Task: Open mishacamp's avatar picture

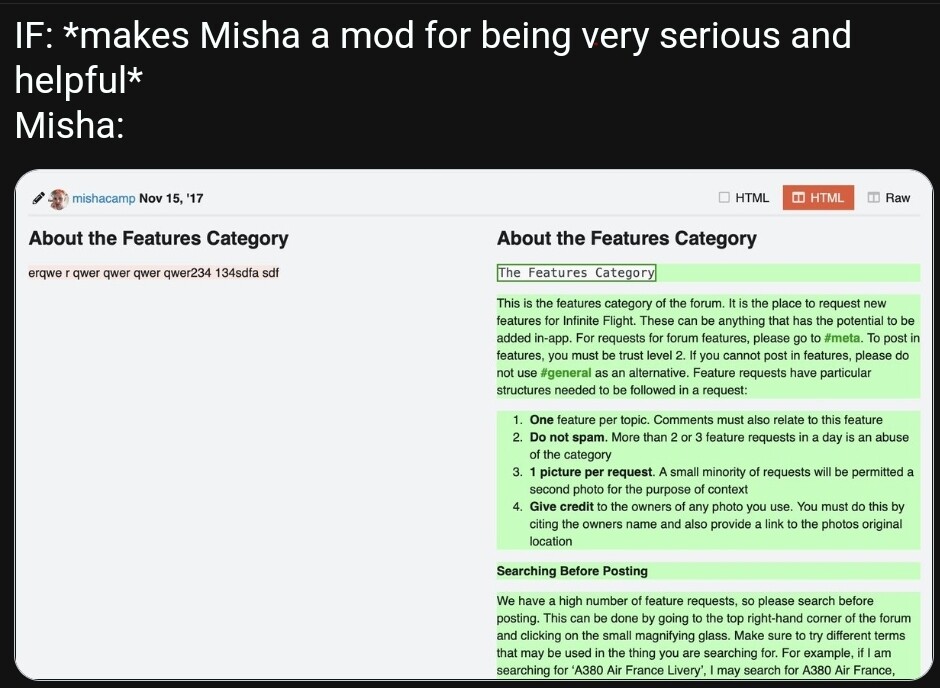Action: pyautogui.click(x=58, y=198)
